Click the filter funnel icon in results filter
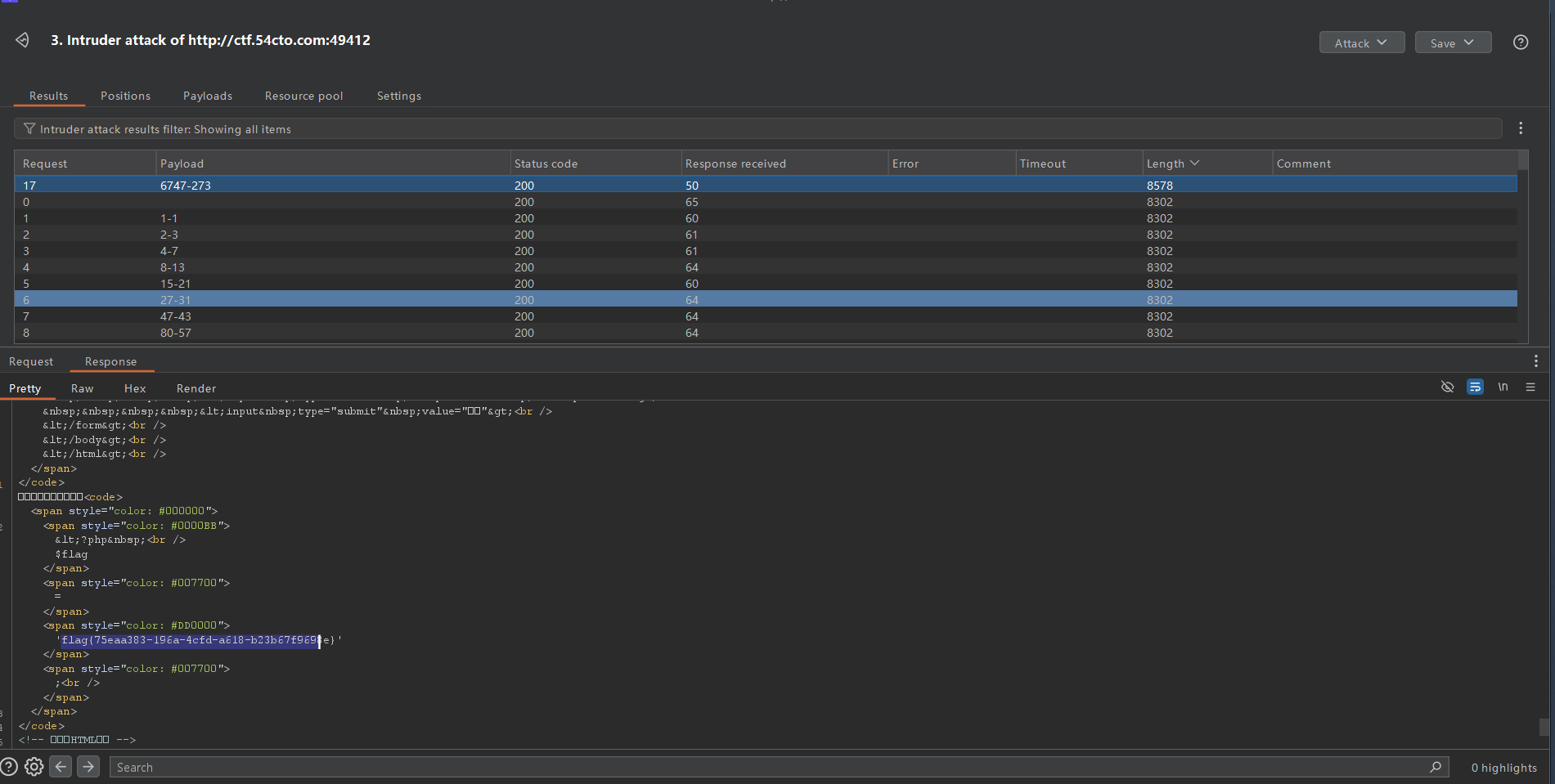The width and height of the screenshot is (1555, 784). pos(29,129)
